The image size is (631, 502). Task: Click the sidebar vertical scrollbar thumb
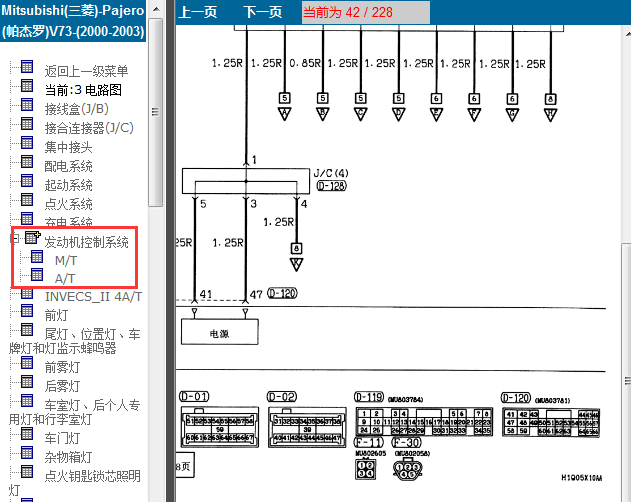[x=156, y=112]
